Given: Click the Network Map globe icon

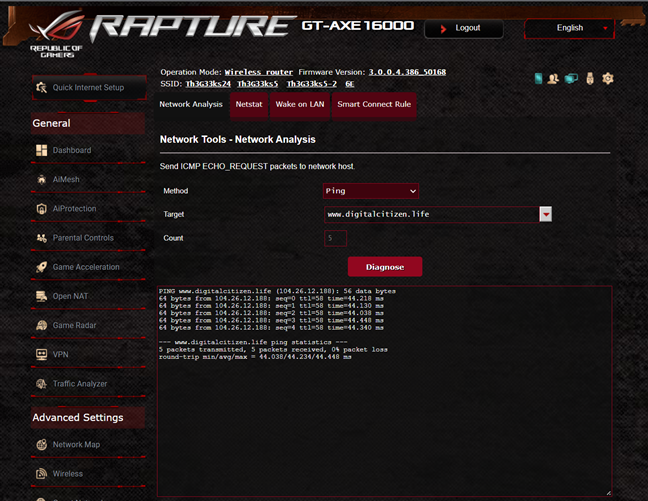Looking at the screenshot, I should 41,445.
